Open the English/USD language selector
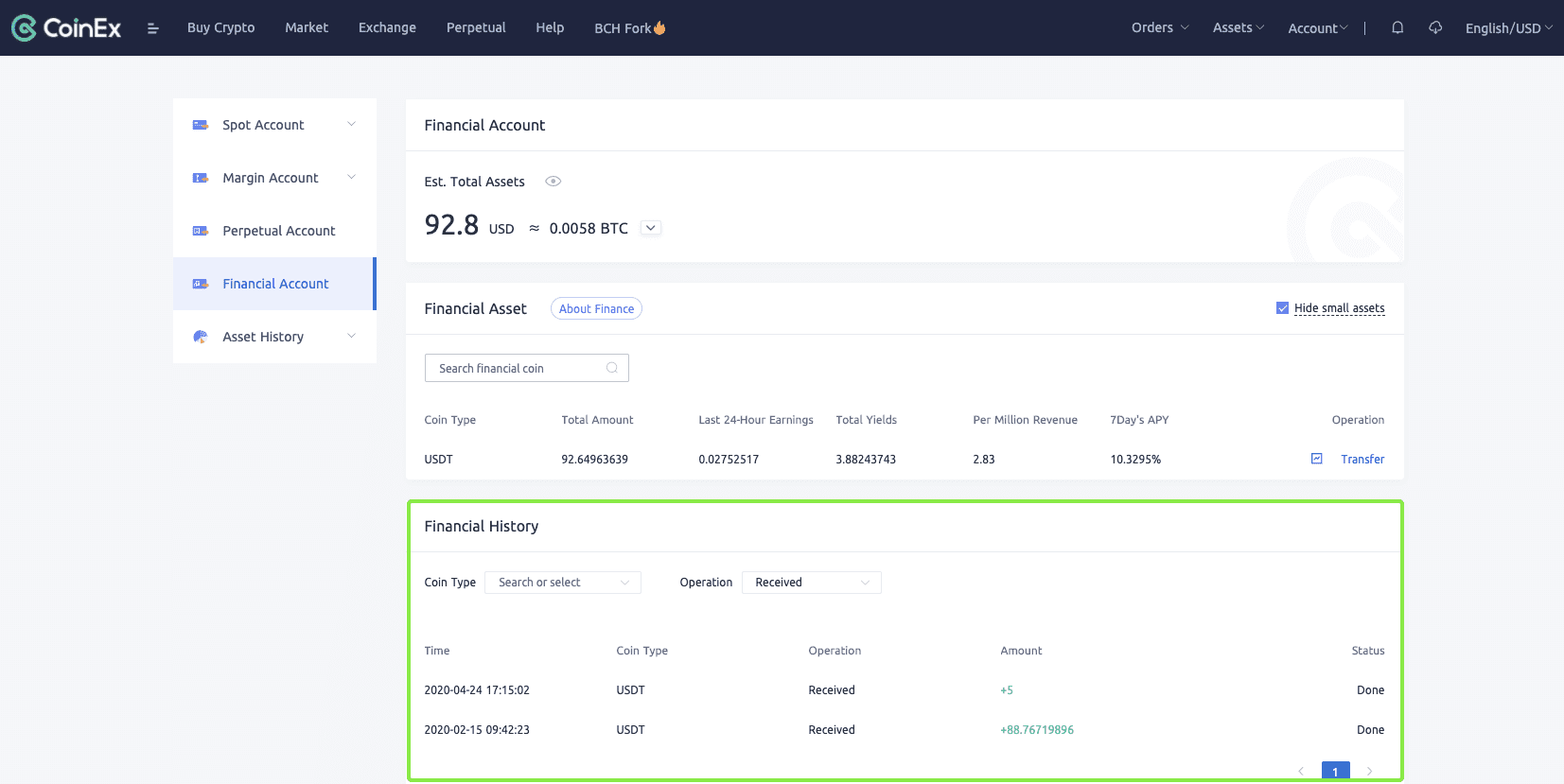The width and height of the screenshot is (1564, 784). pos(1509,28)
